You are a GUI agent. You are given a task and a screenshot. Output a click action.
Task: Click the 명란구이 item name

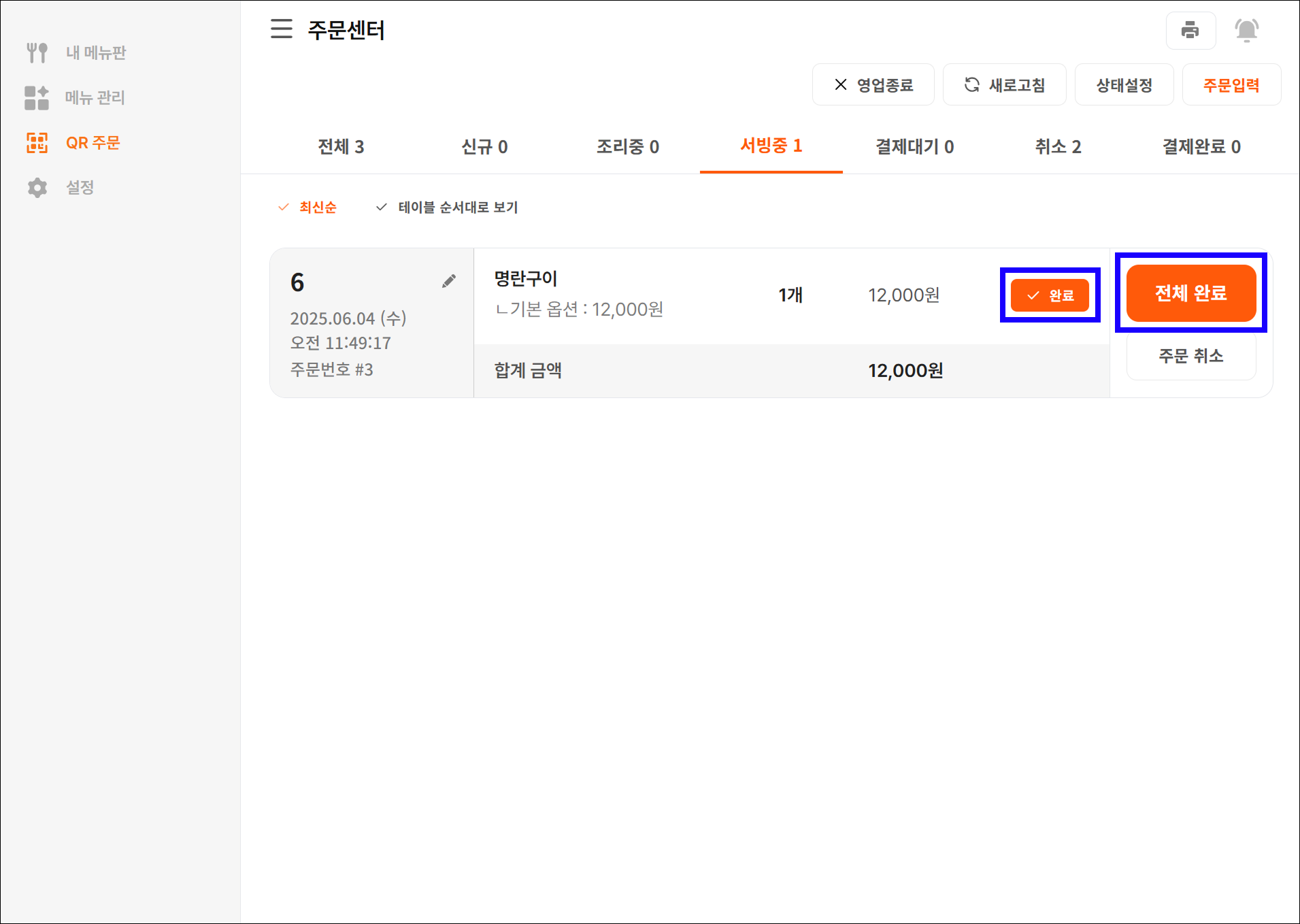click(525, 278)
